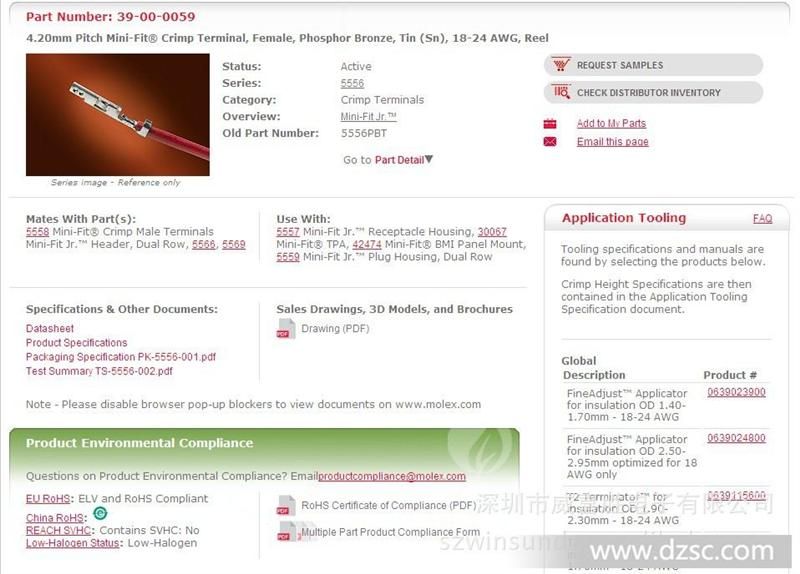Open the Drawing PDF icon

[x=286, y=329]
